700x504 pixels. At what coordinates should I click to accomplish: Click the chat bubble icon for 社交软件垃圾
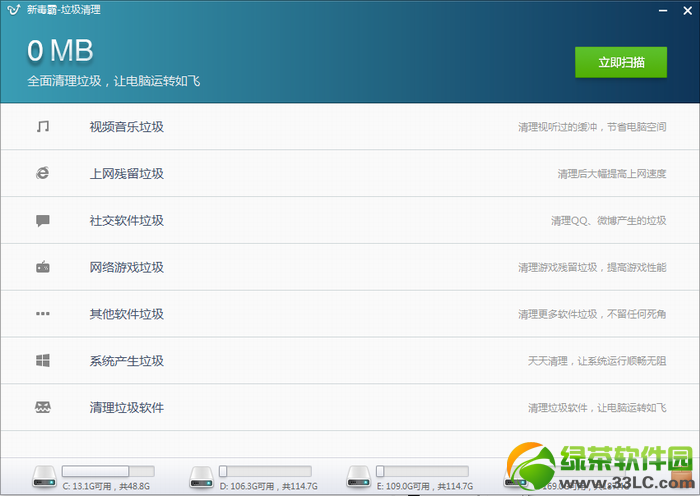click(x=43, y=221)
